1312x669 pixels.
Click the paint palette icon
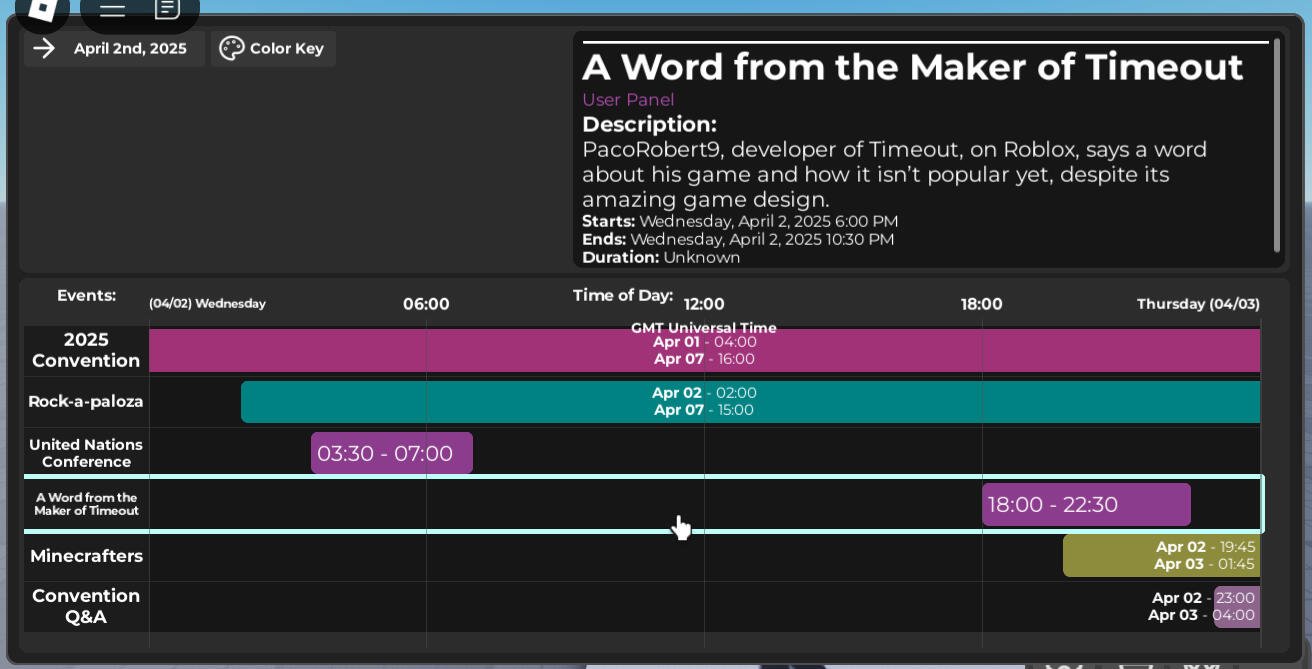(x=231, y=48)
